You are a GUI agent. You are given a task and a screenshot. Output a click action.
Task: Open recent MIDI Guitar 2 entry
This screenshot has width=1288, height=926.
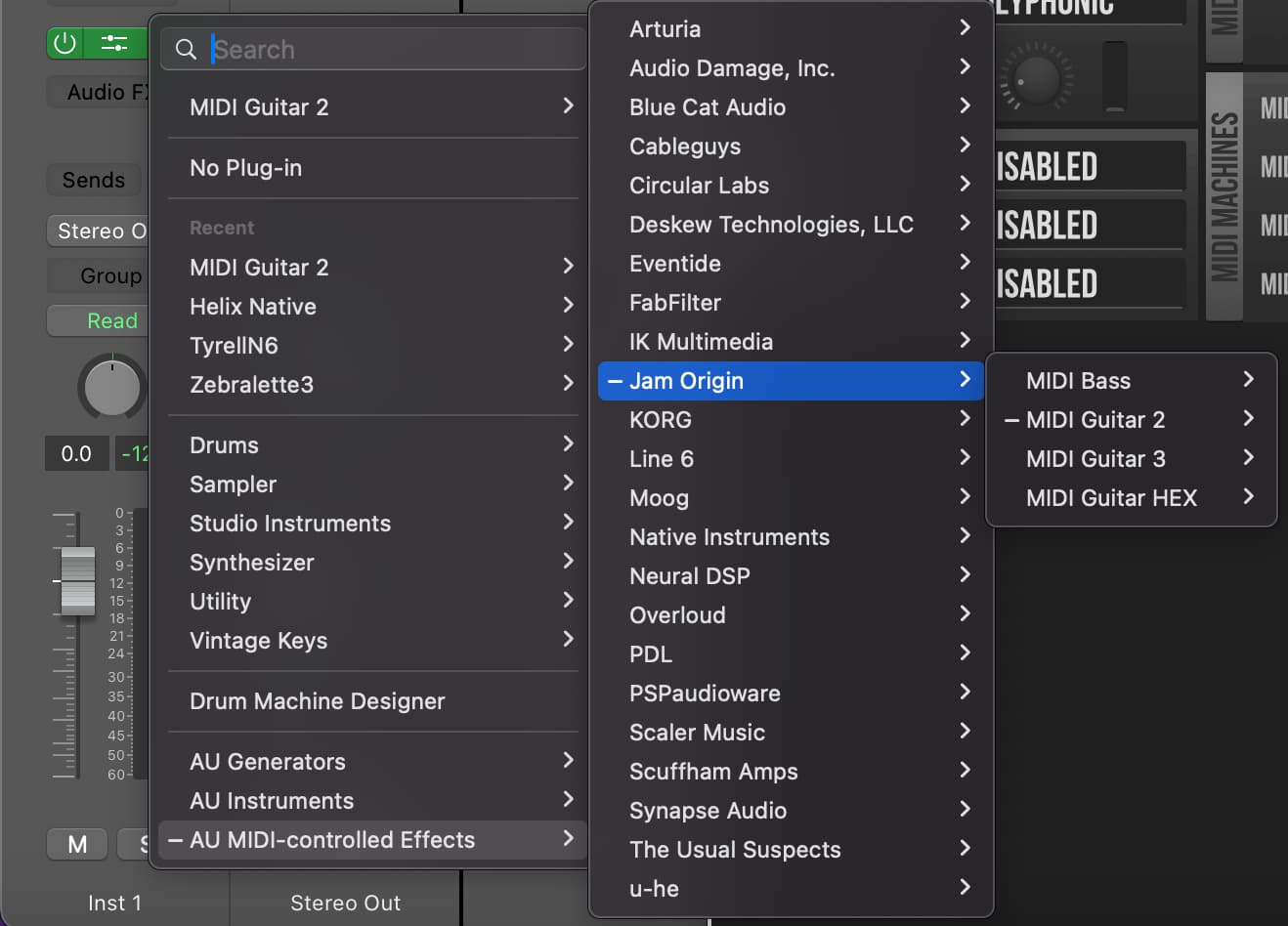373,267
